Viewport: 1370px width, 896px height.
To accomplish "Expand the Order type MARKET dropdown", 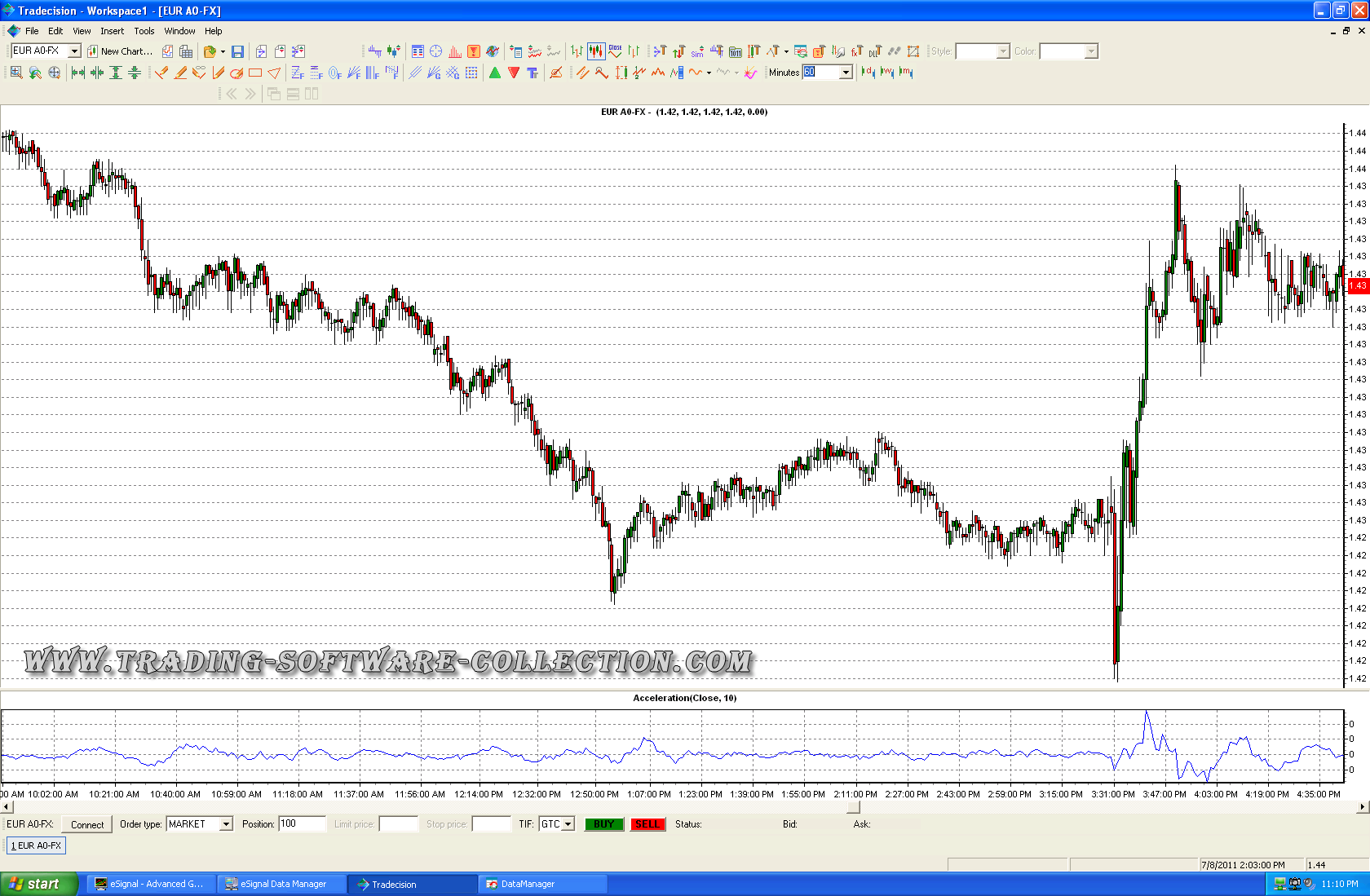I will click(226, 824).
